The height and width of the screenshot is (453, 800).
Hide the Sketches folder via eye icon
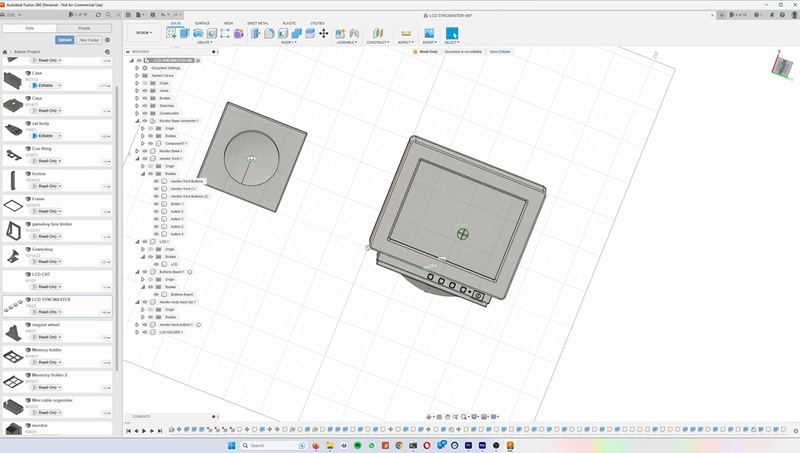pyautogui.click(x=144, y=105)
